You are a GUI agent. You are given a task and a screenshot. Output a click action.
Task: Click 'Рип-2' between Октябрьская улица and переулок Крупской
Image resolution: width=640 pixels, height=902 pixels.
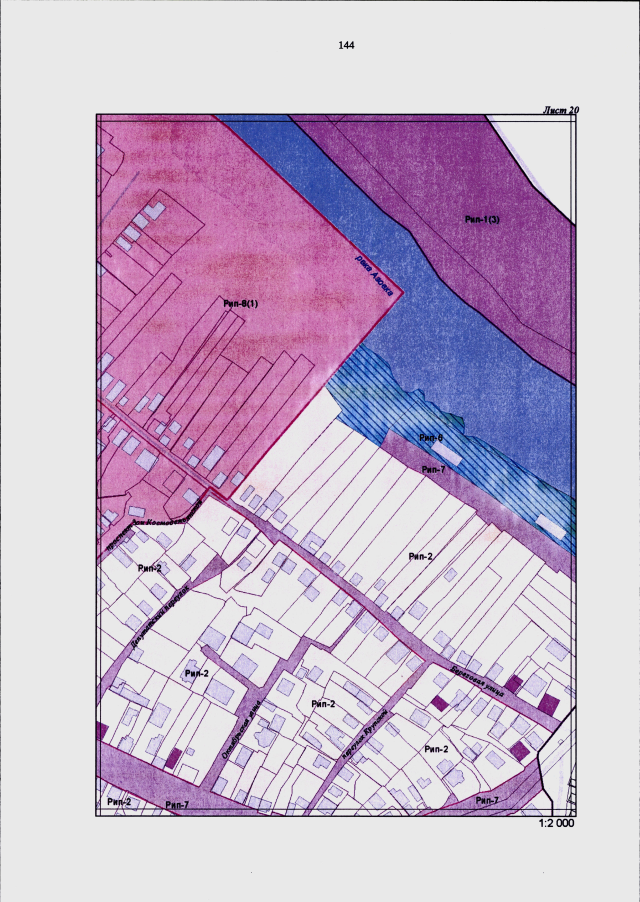[323, 704]
